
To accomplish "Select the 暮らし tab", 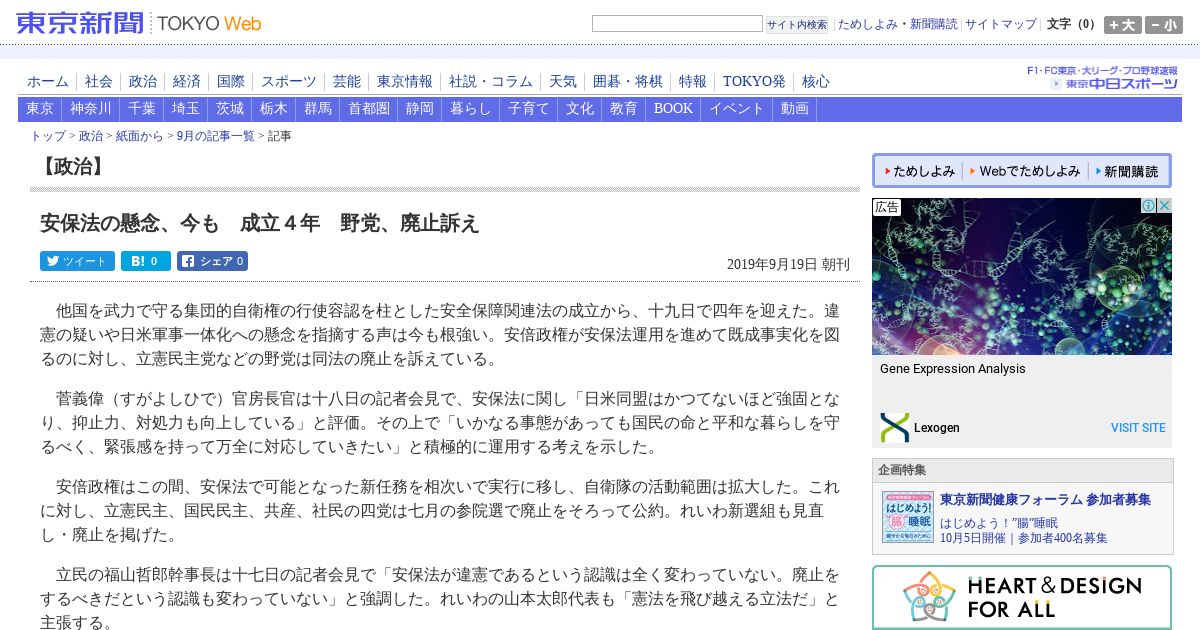I will [471, 109].
